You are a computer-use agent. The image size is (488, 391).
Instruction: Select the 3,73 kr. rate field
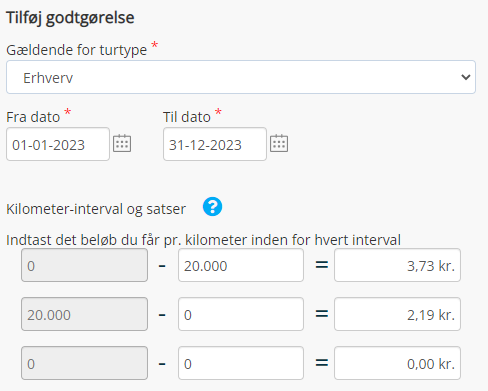click(x=397, y=265)
